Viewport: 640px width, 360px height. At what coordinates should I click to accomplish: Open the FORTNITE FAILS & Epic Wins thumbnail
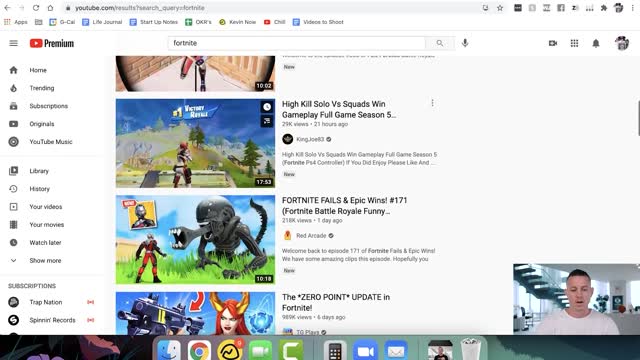(x=195, y=240)
